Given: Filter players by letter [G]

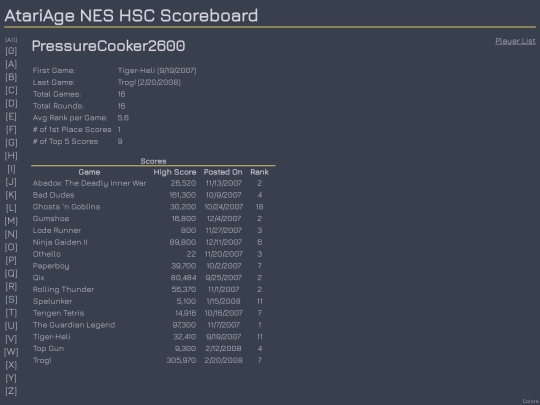Looking at the screenshot, I should 11,143.
